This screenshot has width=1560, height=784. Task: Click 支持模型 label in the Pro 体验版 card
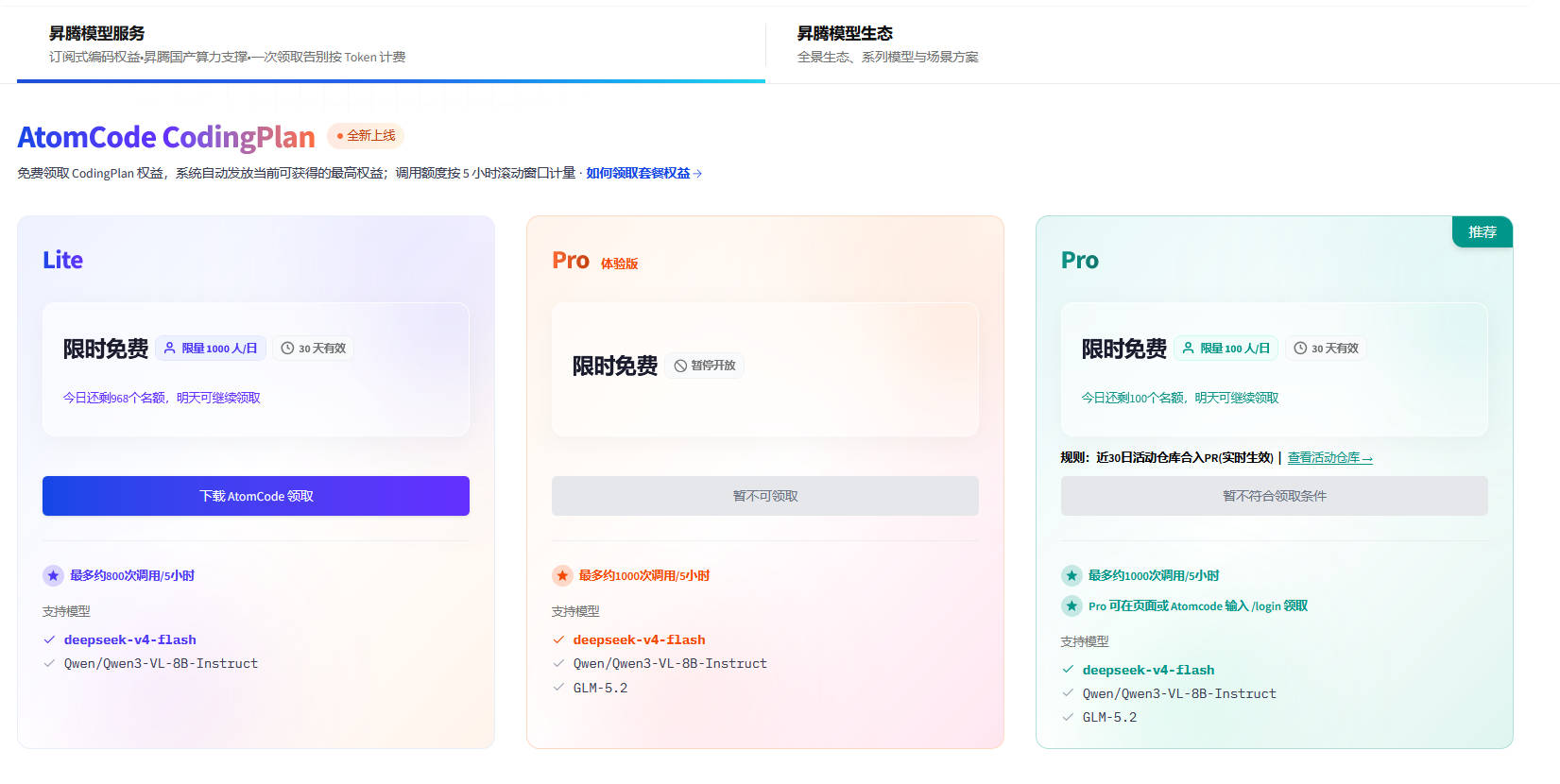click(575, 611)
